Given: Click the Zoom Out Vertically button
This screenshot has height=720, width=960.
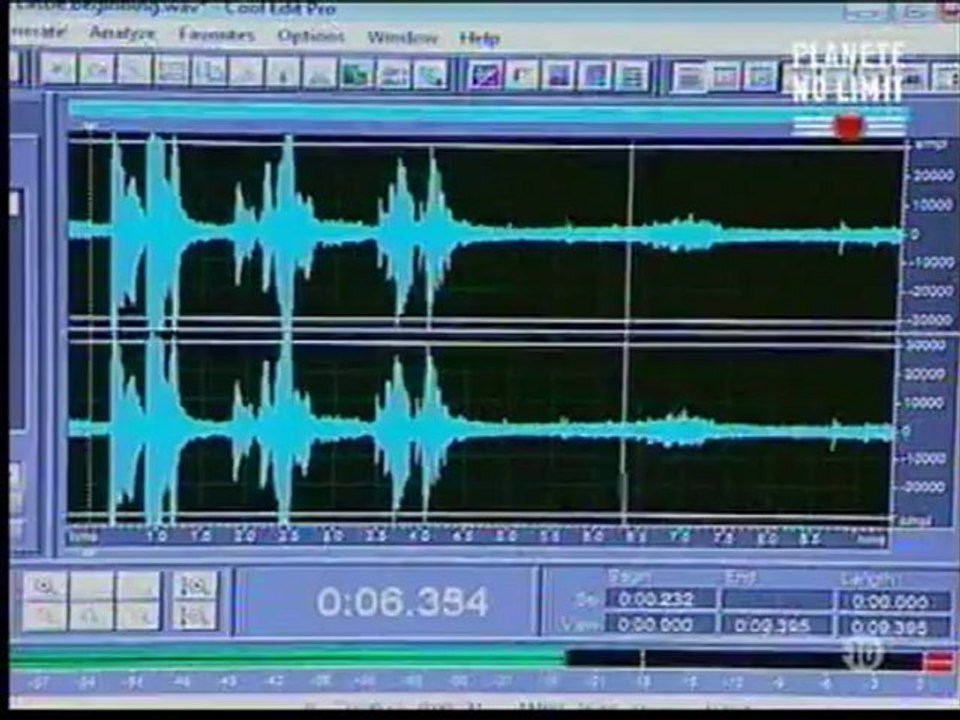Looking at the screenshot, I should click(195, 616).
